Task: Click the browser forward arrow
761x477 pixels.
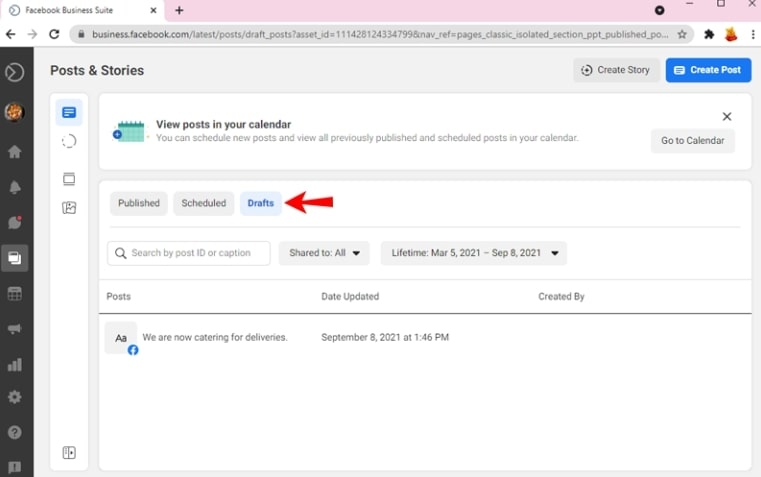Action: pyautogui.click(x=33, y=34)
